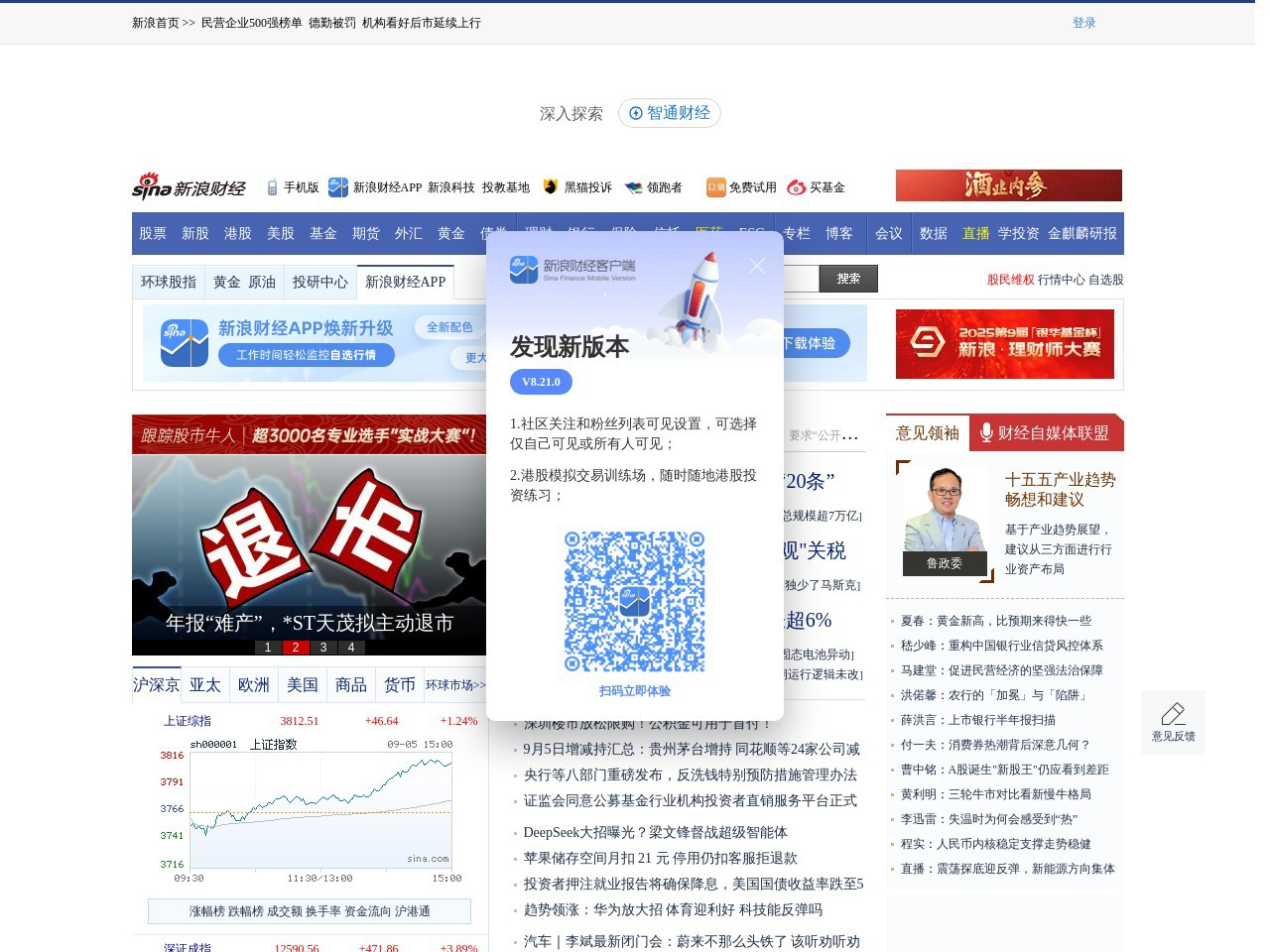
Task: Open 新浪财经APP icon link in header
Action: pyautogui.click(x=375, y=187)
